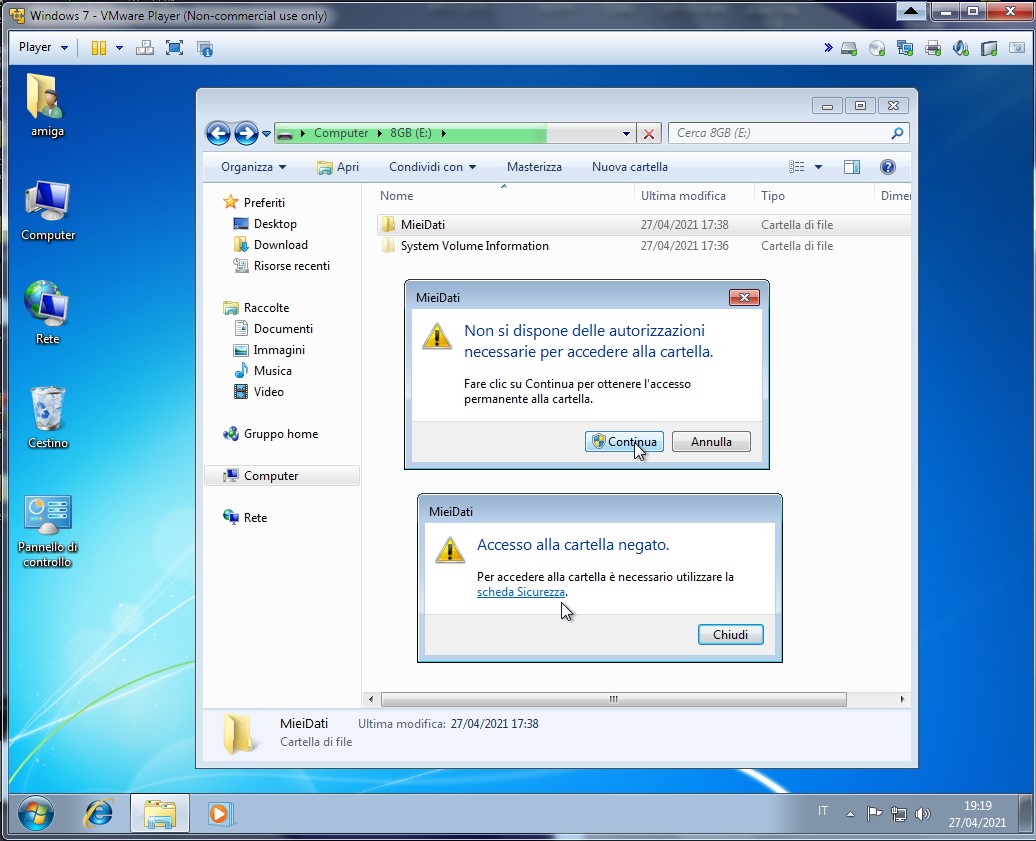Open Windows Media Player from taskbar

point(219,813)
